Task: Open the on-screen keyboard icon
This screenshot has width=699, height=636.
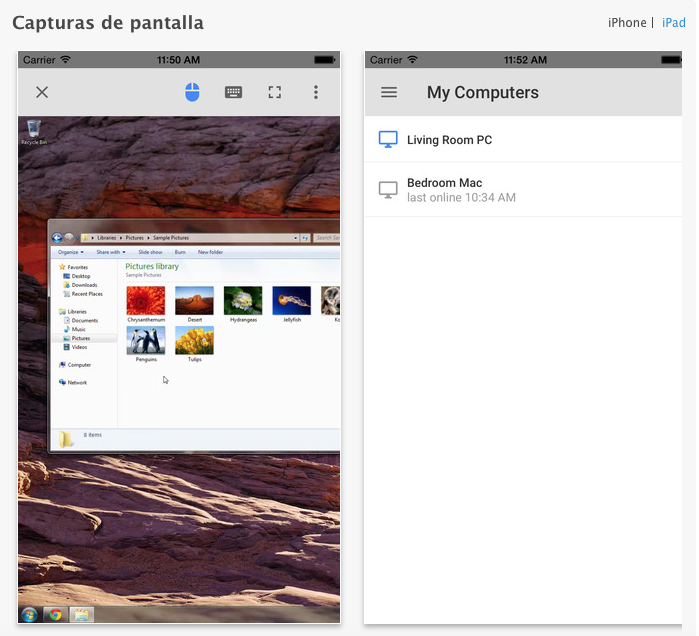Action: [233, 92]
